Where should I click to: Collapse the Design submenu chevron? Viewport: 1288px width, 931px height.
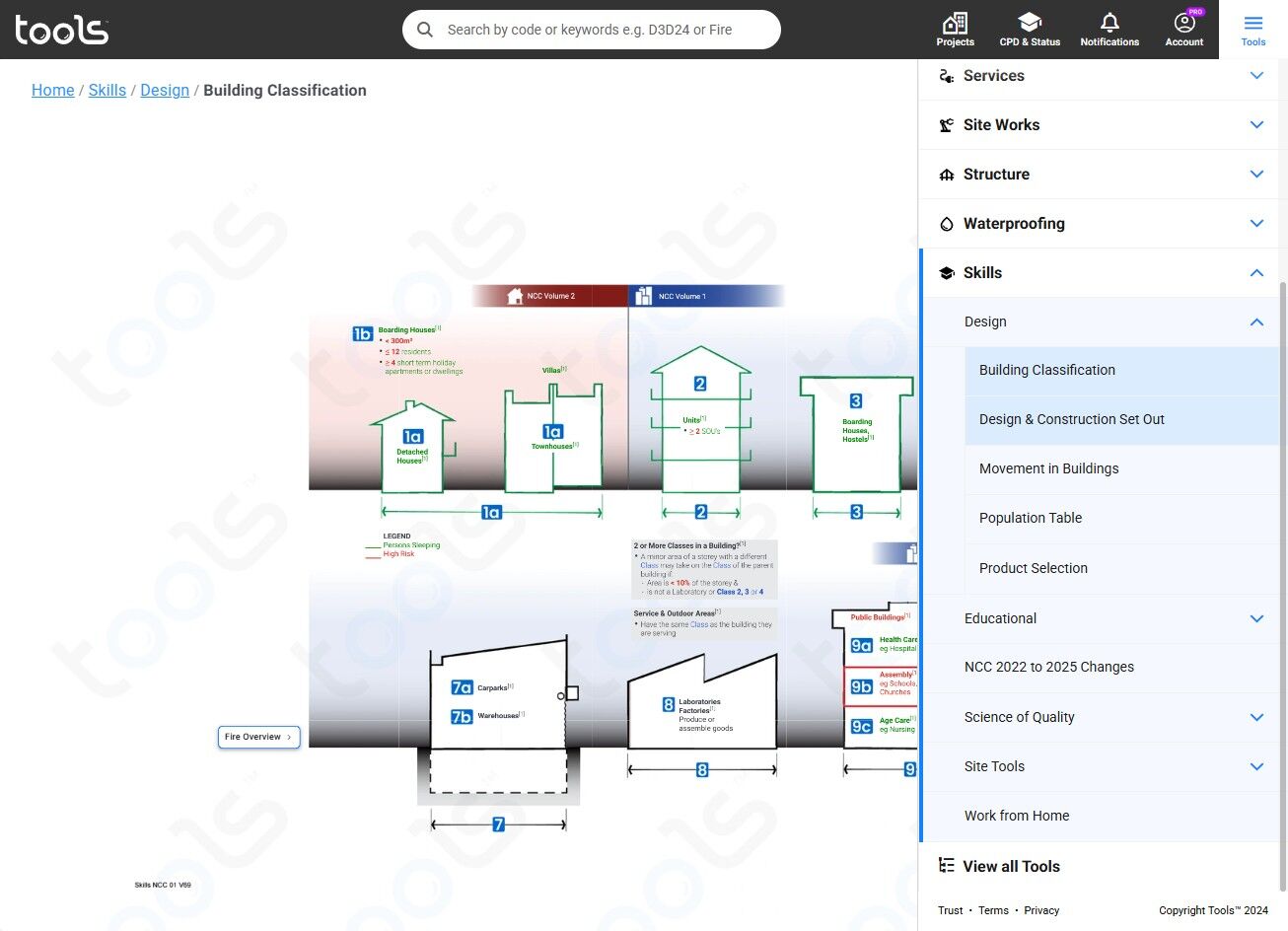tap(1256, 322)
